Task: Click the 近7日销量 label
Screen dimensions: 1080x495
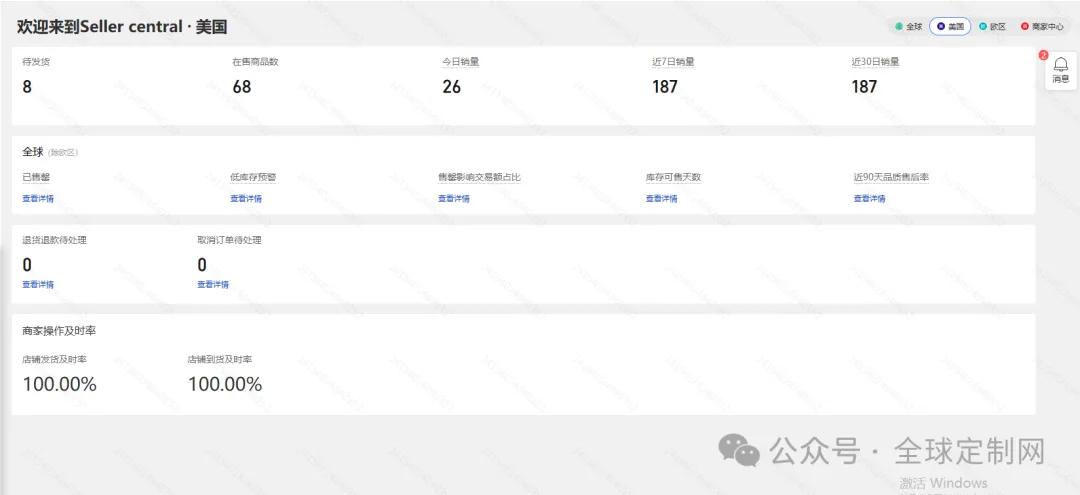Action: (673, 62)
